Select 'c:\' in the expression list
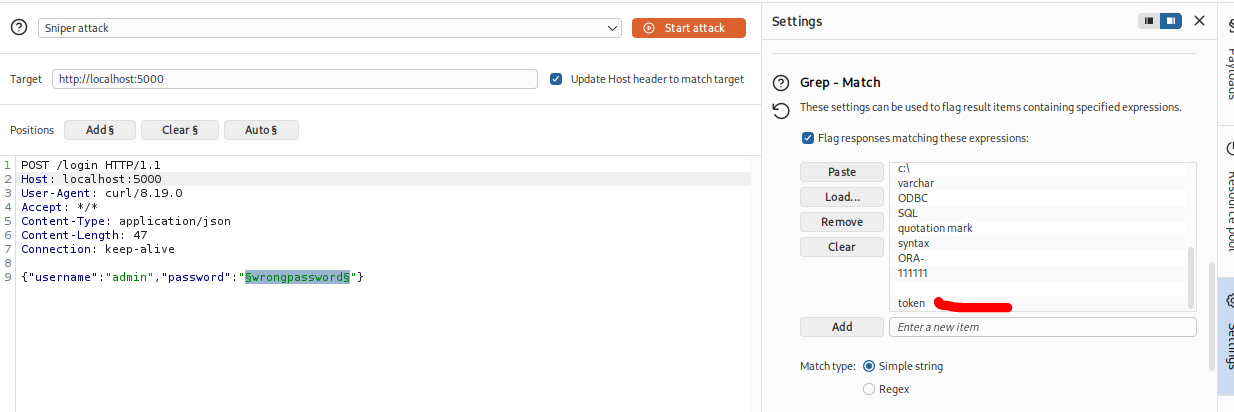Screen dimensions: 1234x412 click(x=1038, y=169)
